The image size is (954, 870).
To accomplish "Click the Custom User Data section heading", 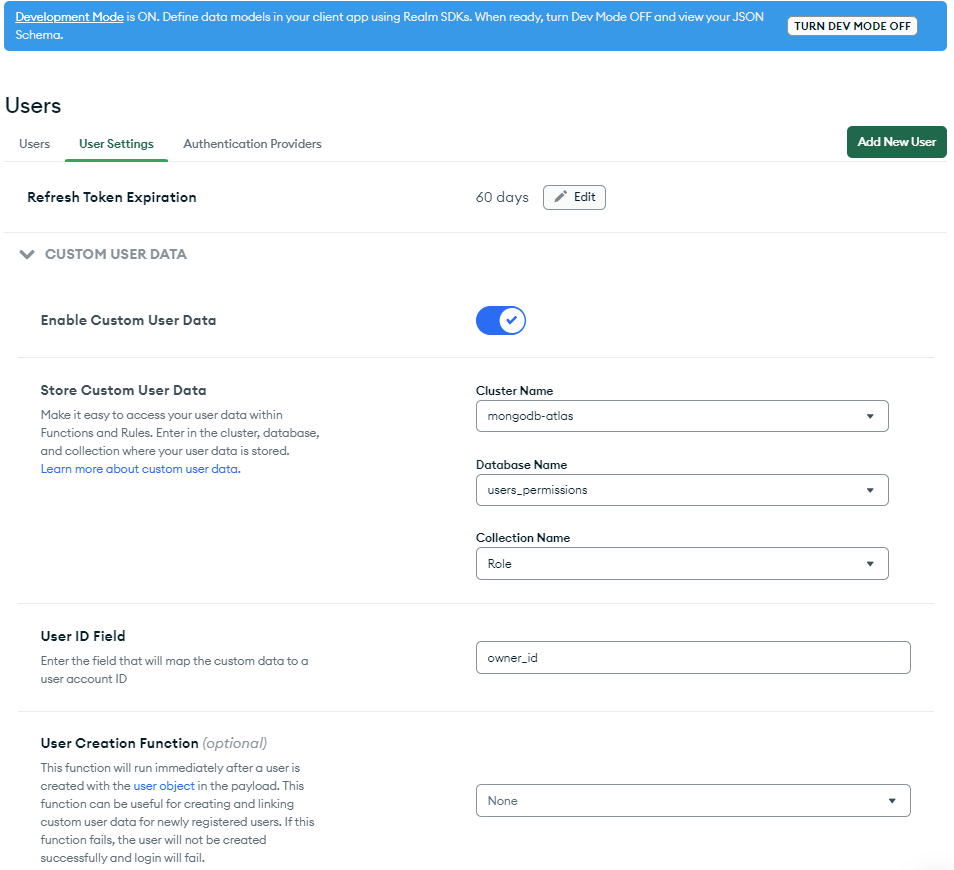I will pos(116,255).
